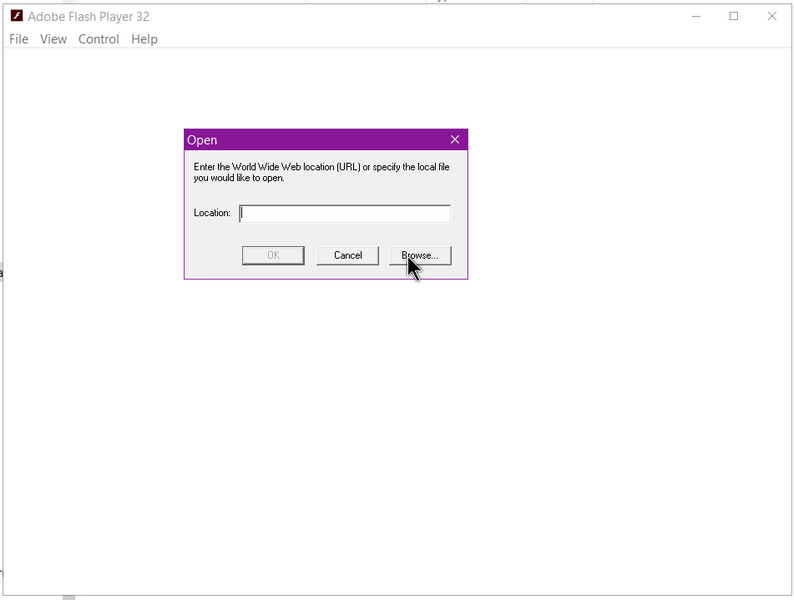This screenshot has height=600, width=794.
Task: Click the 'Open' dialog title text
Action: (x=202, y=140)
